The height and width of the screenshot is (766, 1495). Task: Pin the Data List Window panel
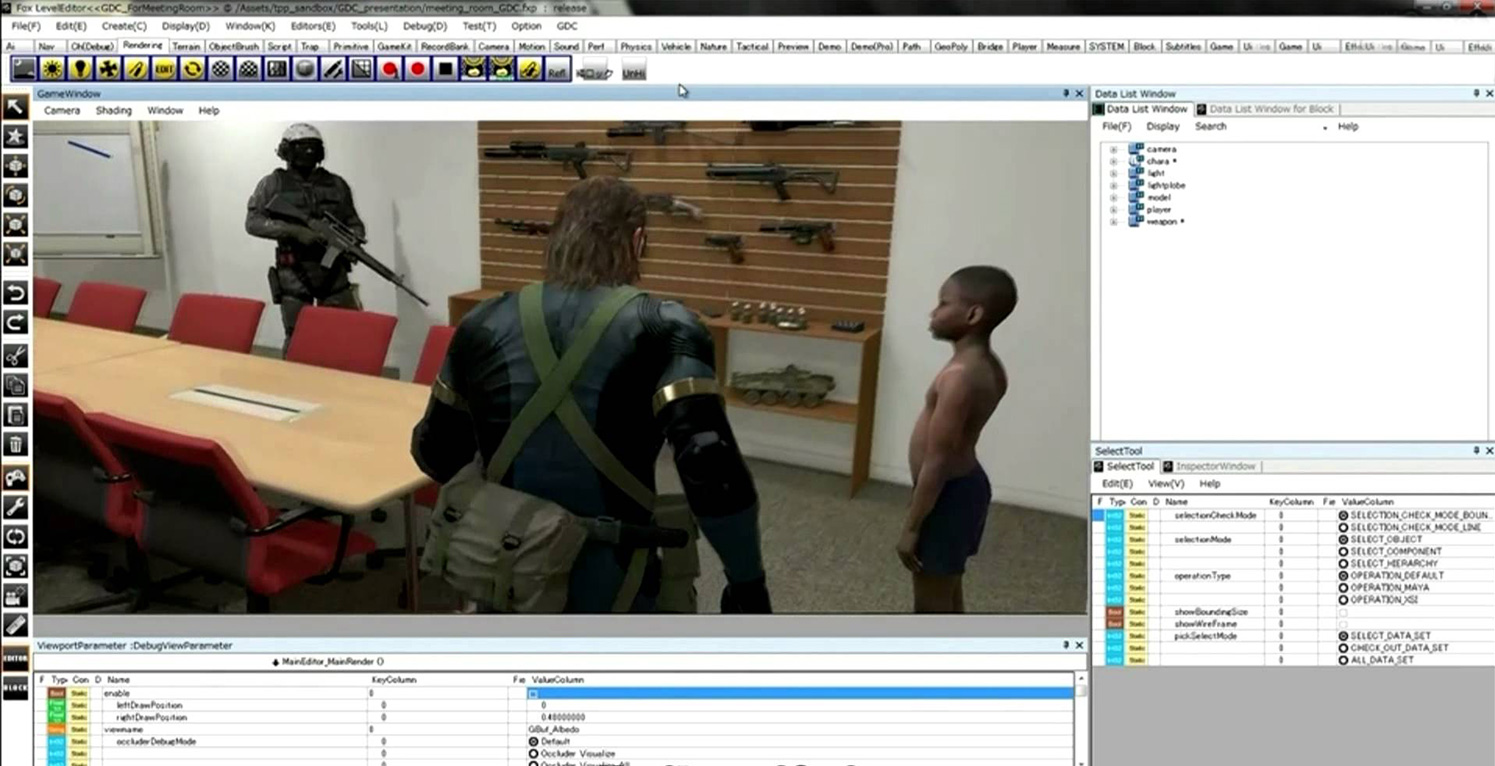pos(1476,94)
